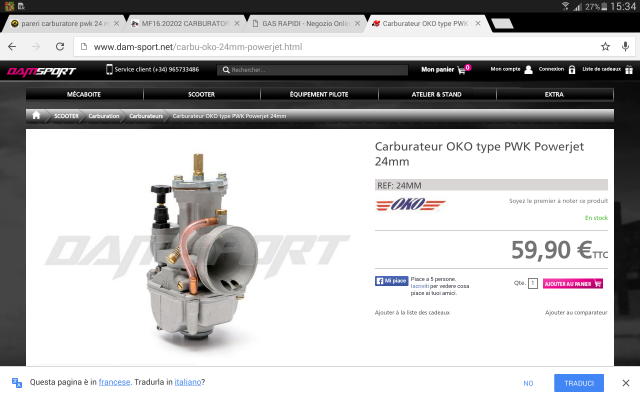Click the Rechercher search field
The image size is (640, 400).
click(x=312, y=70)
